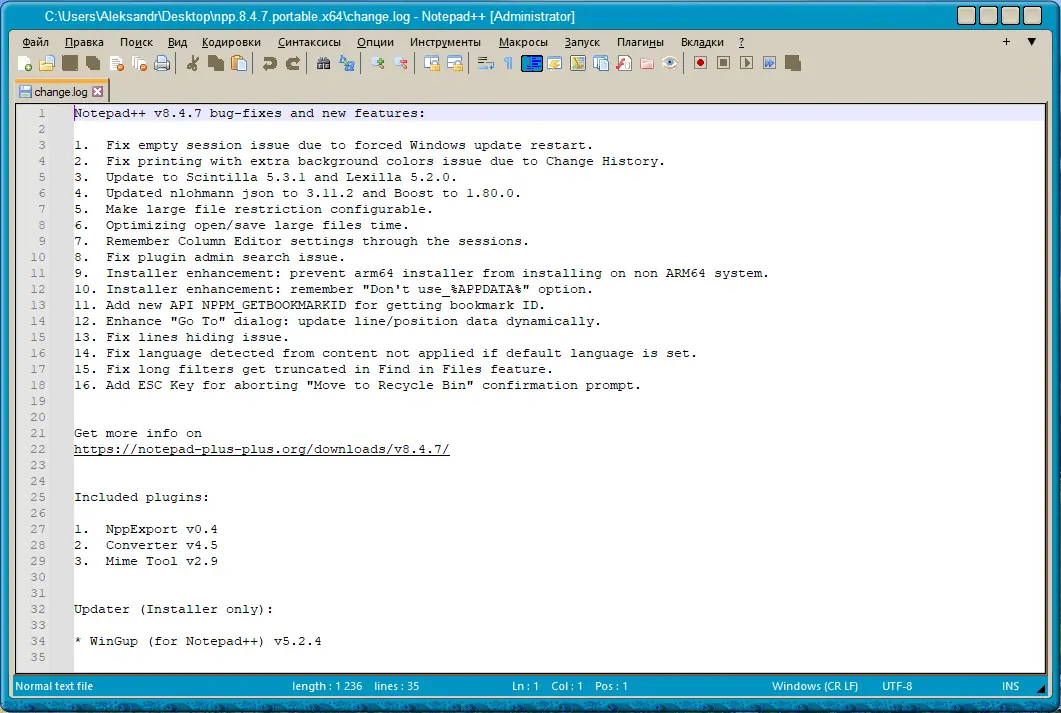The height and width of the screenshot is (713, 1061).
Task: Click 'Ln : 1' position info in the status bar
Action: (525, 686)
